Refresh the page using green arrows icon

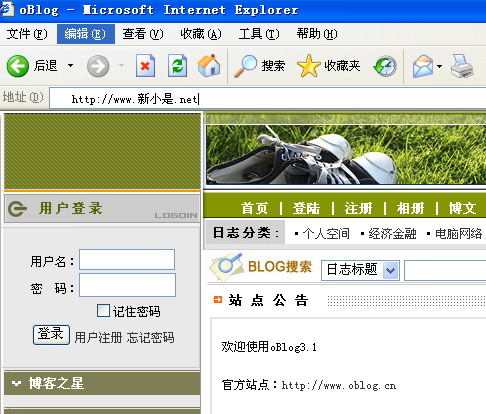[177, 66]
